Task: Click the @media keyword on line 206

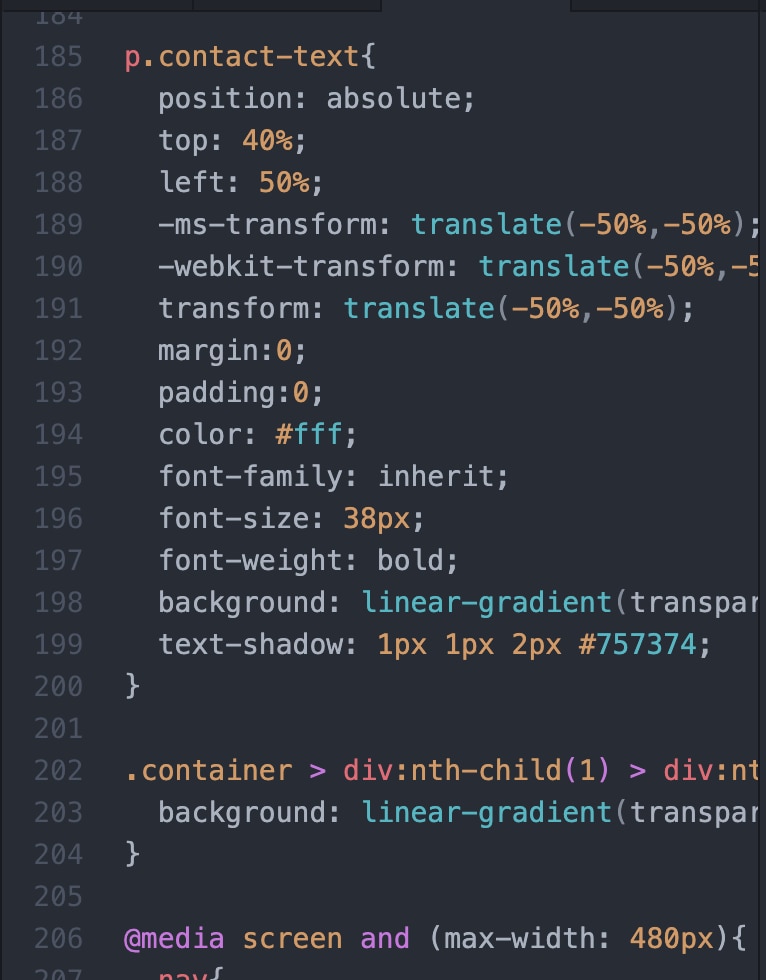Action: tap(174, 939)
